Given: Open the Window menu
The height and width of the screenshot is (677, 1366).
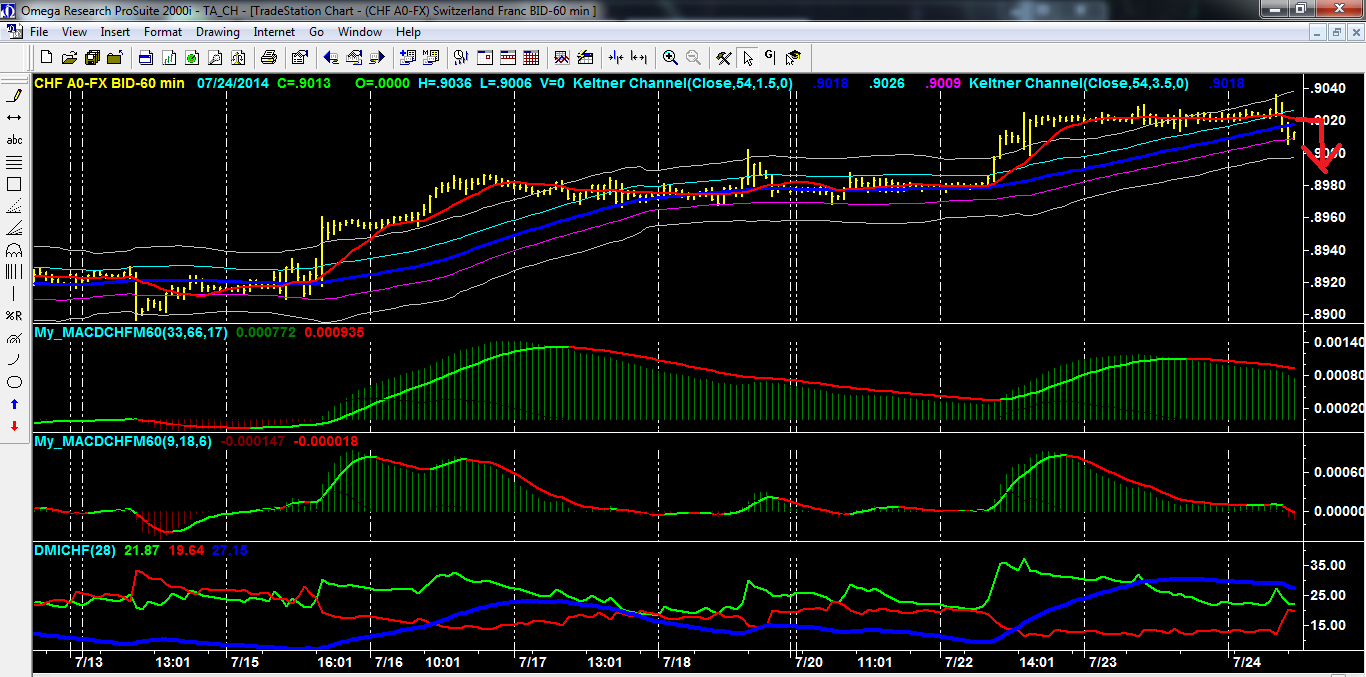Looking at the screenshot, I should tap(359, 32).
